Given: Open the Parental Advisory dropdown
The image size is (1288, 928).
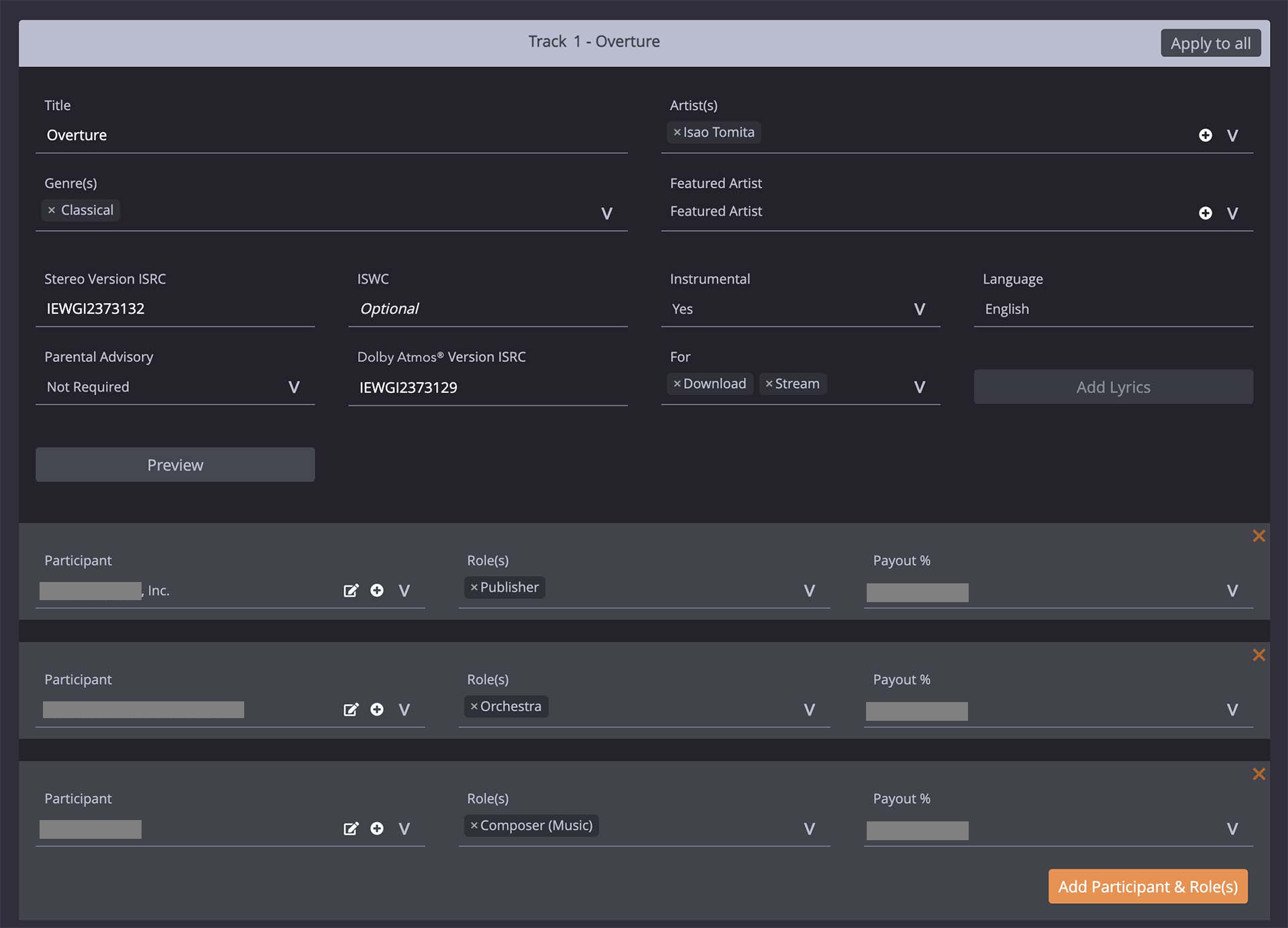Looking at the screenshot, I should (x=294, y=387).
